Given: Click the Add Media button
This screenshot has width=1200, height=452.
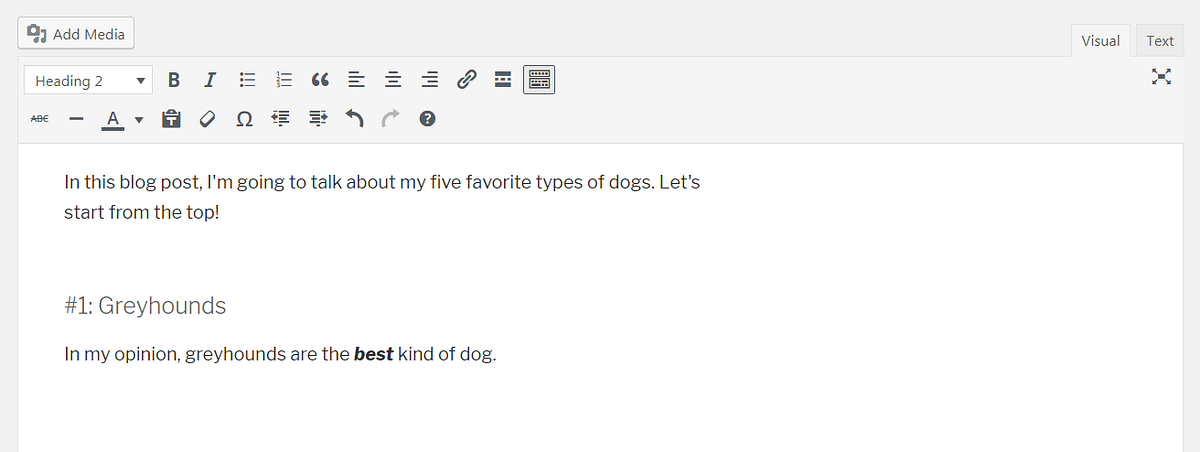Looking at the screenshot, I should point(76,34).
